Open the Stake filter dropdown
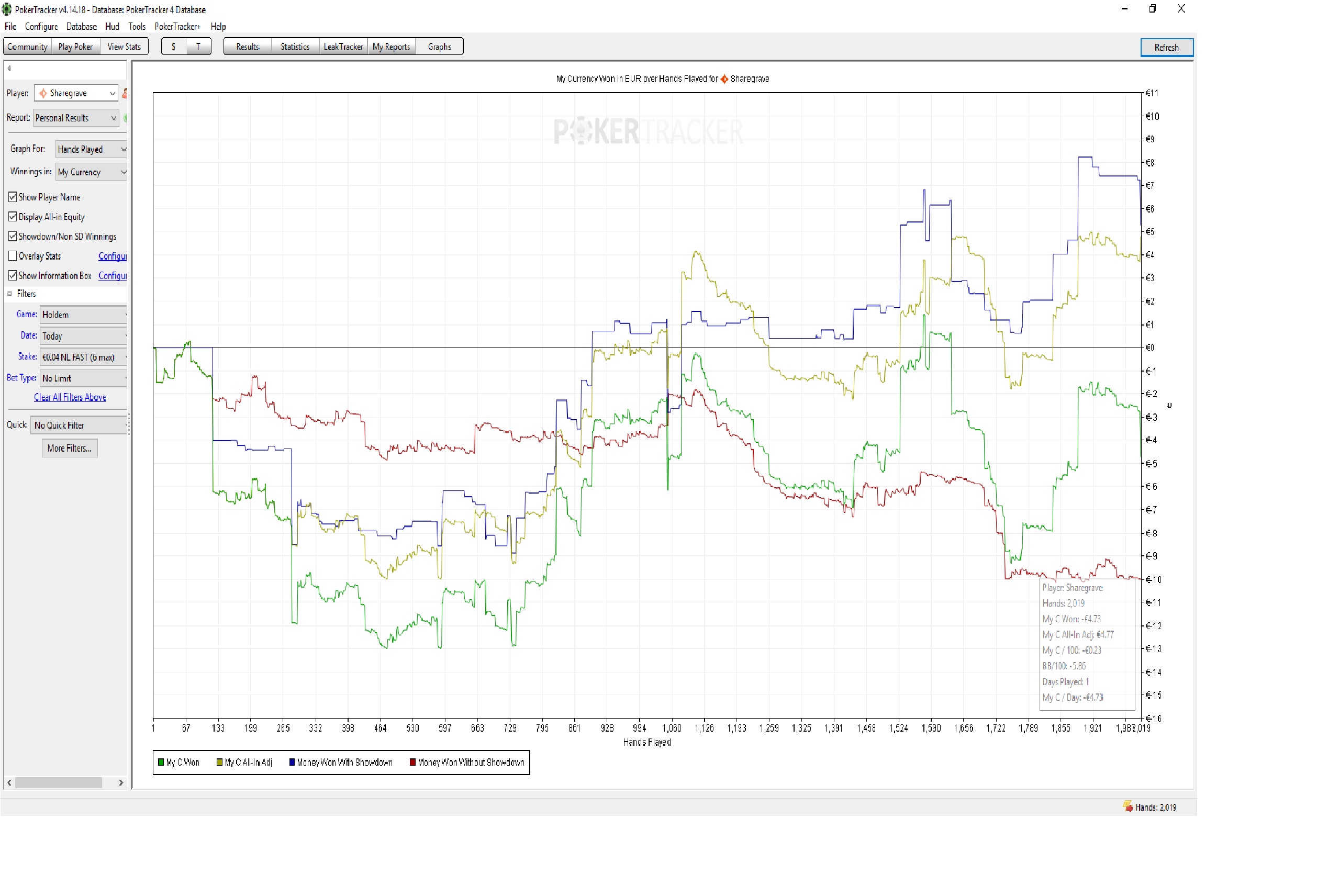 point(83,356)
